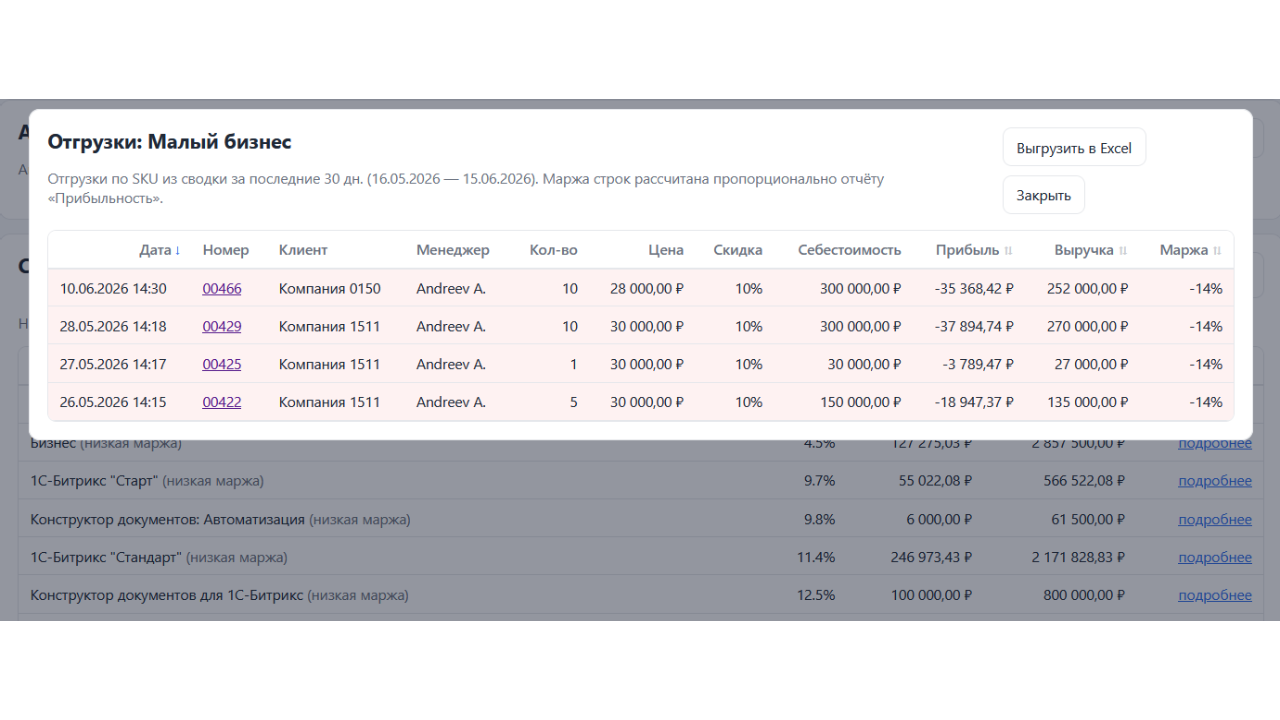This screenshot has width=1280, height=720.
Task: Select the Компания 0150 shipment row
Action: tap(641, 289)
